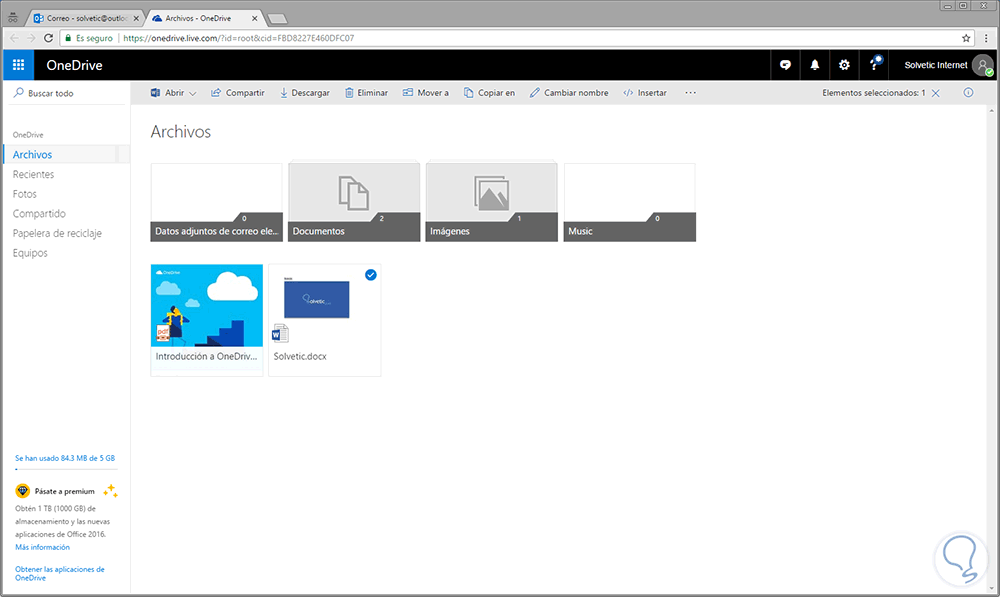The image size is (1000, 597).
Task: Open Papelera de reciclaje
Action: click(57, 233)
